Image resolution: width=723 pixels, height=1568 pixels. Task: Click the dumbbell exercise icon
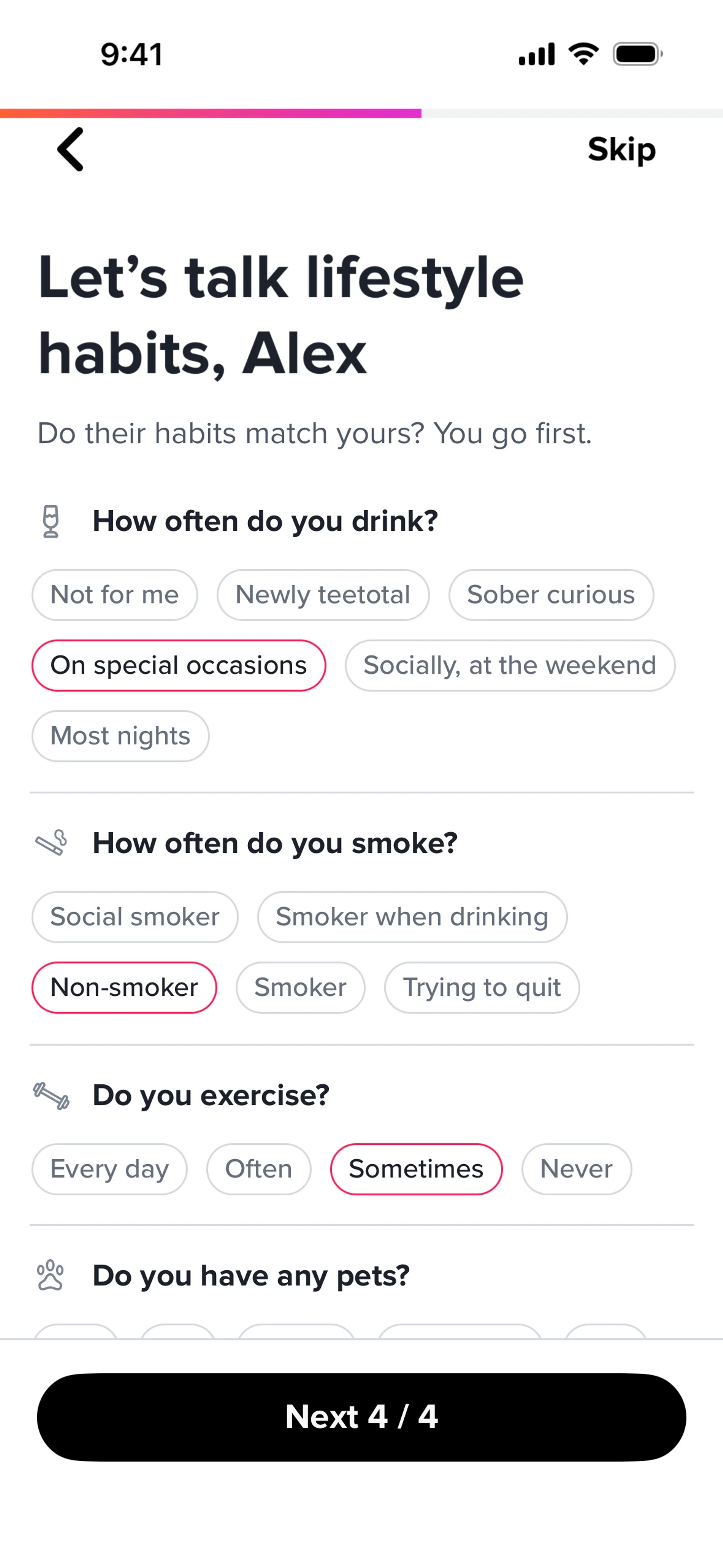(51, 1096)
